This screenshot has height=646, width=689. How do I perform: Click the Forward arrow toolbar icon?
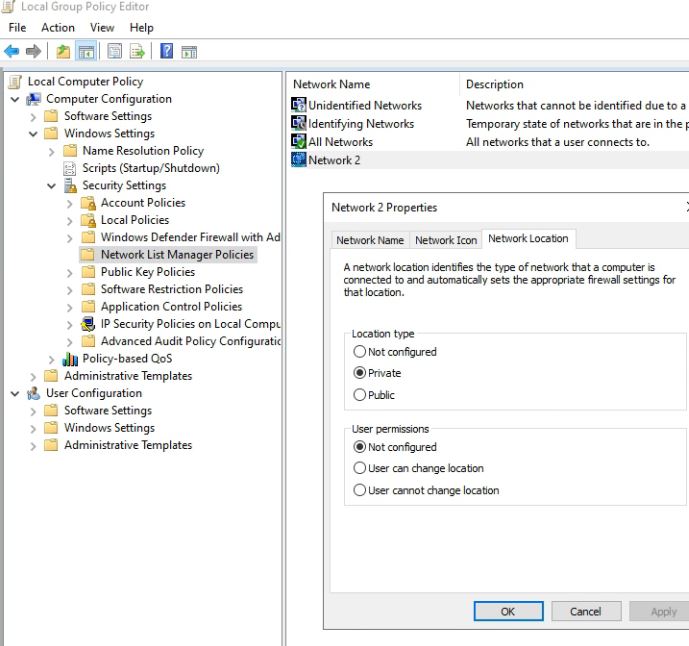tap(33, 51)
